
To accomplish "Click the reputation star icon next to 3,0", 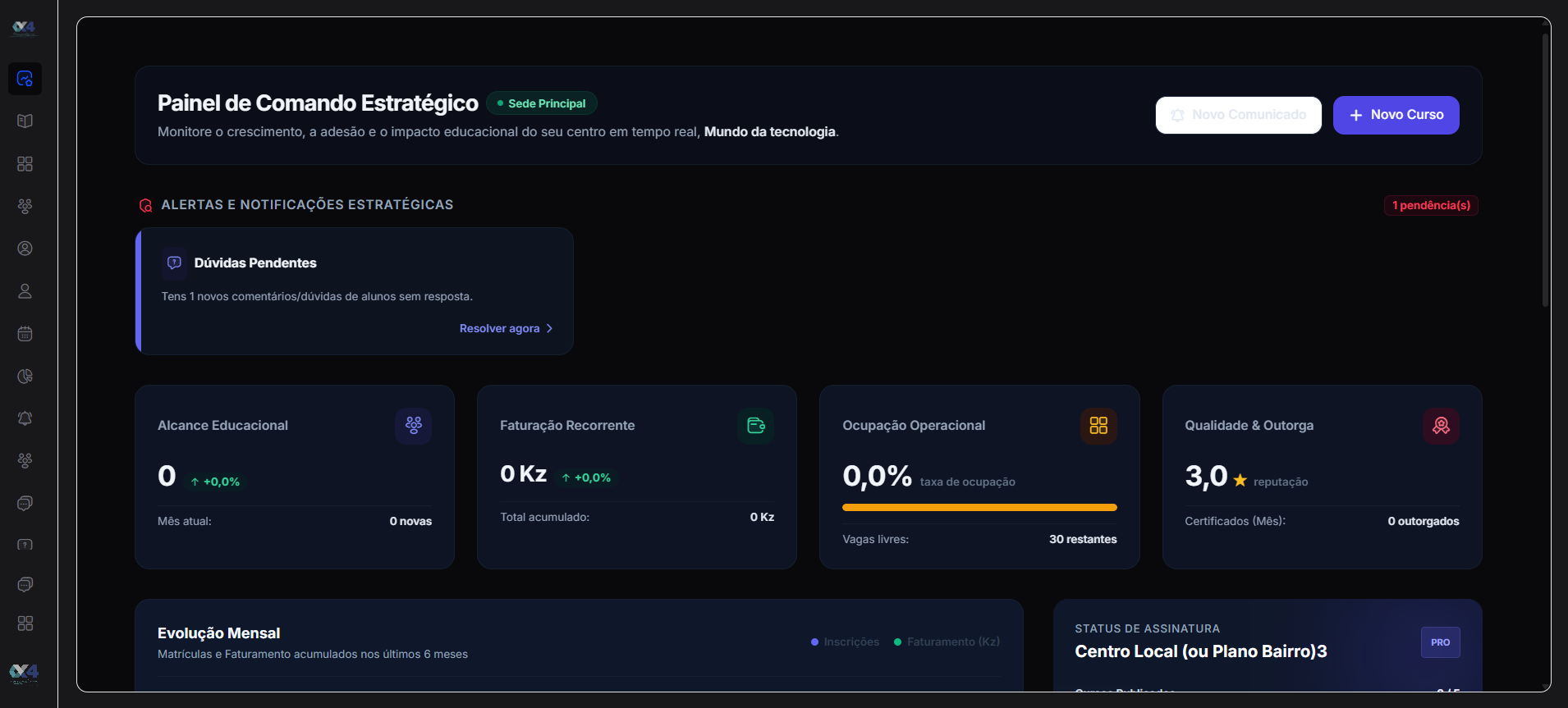I will (1240, 481).
